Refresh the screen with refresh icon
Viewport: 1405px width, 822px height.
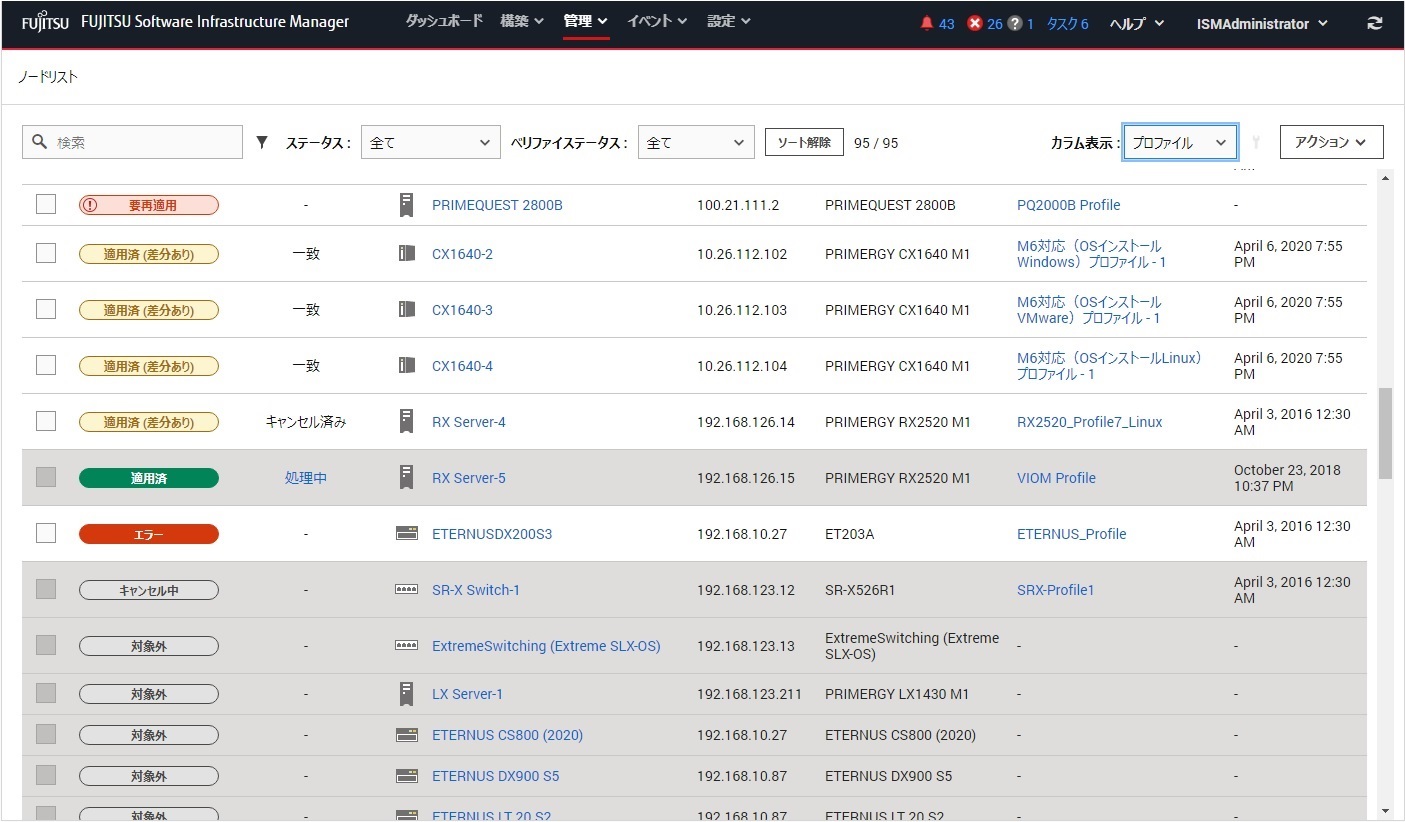coord(1375,23)
